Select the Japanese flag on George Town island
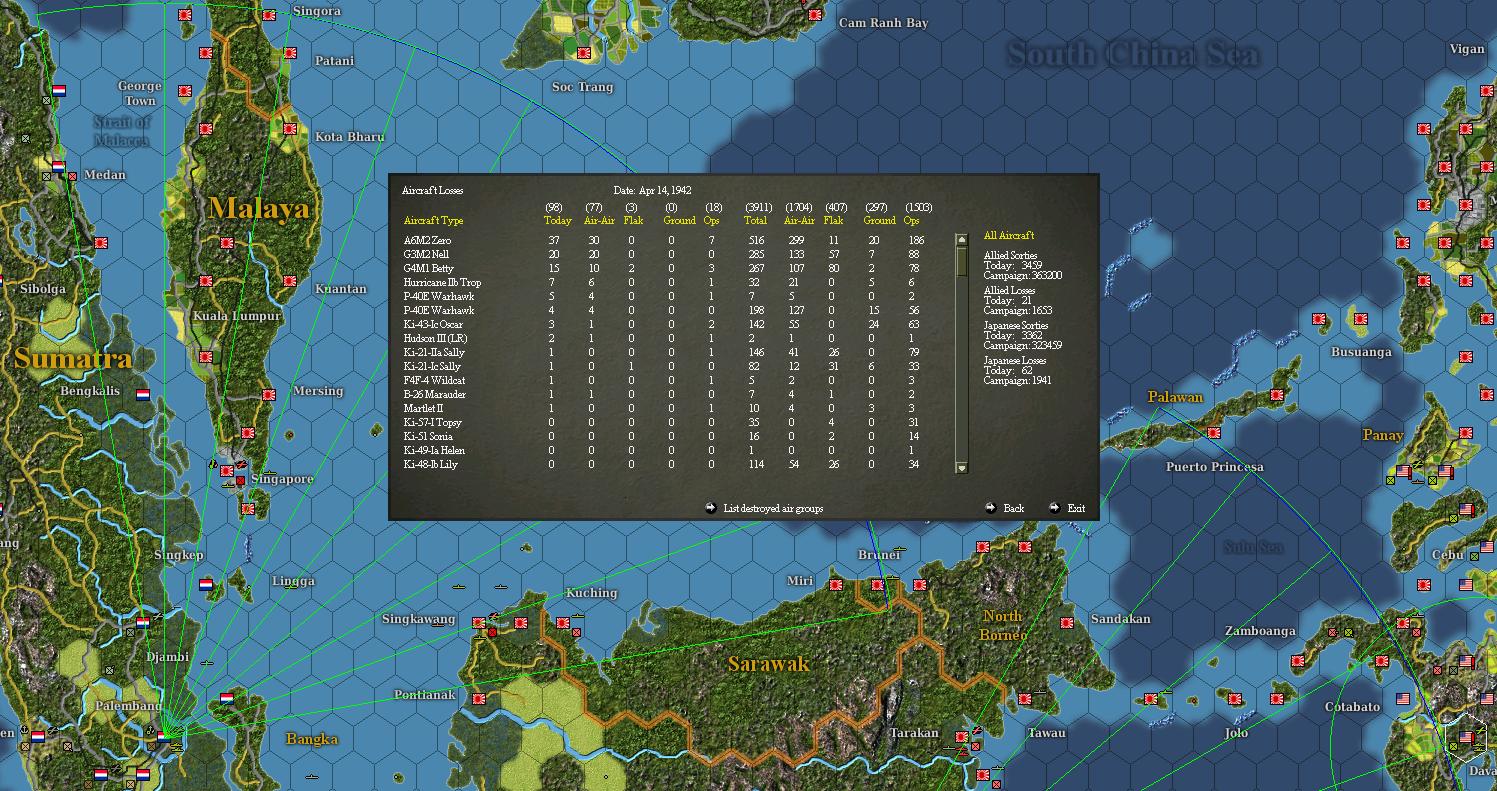Image resolution: width=1497 pixels, height=791 pixels. point(185,91)
